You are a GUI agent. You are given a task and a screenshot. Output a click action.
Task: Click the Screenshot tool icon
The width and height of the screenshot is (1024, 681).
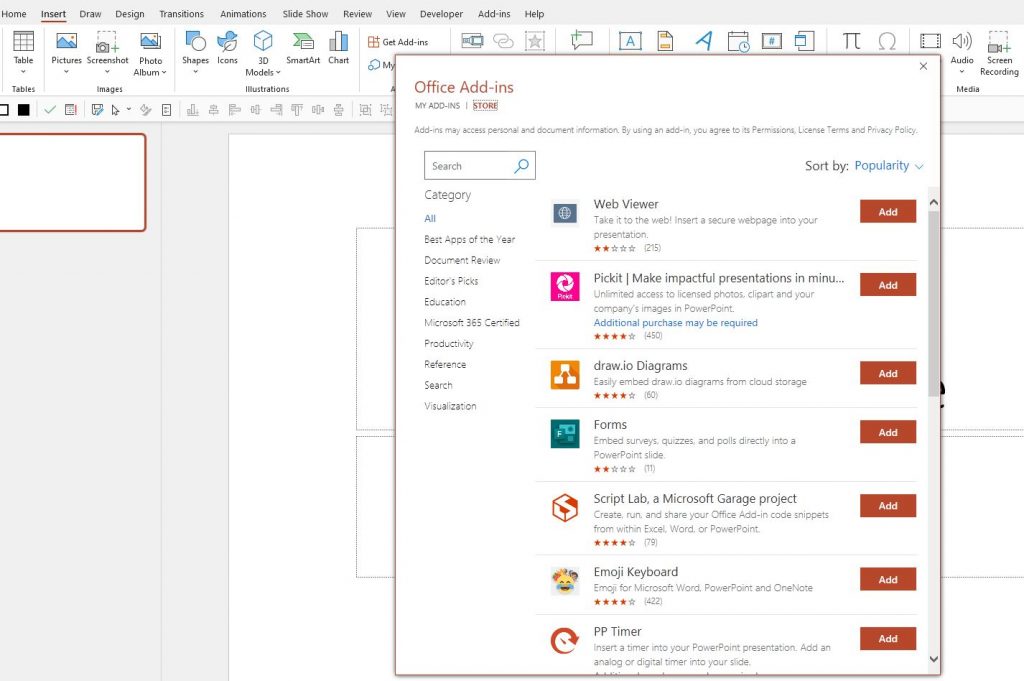[x=107, y=41]
